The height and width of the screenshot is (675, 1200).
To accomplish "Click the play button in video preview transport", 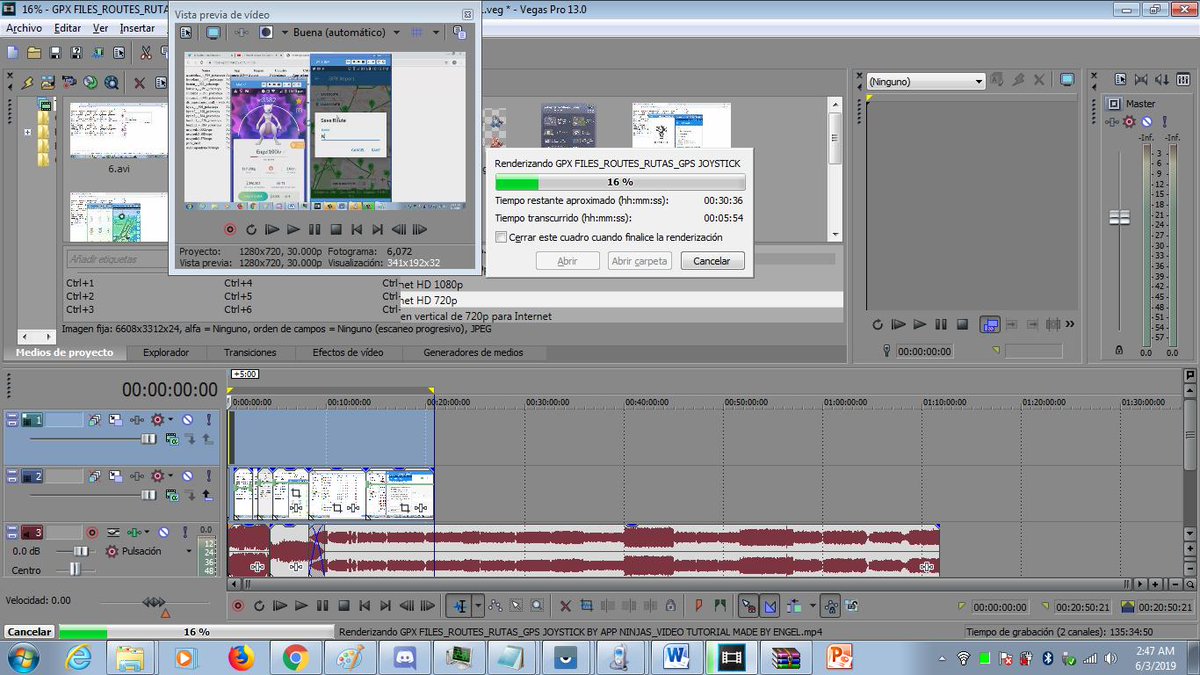I will pos(293,229).
